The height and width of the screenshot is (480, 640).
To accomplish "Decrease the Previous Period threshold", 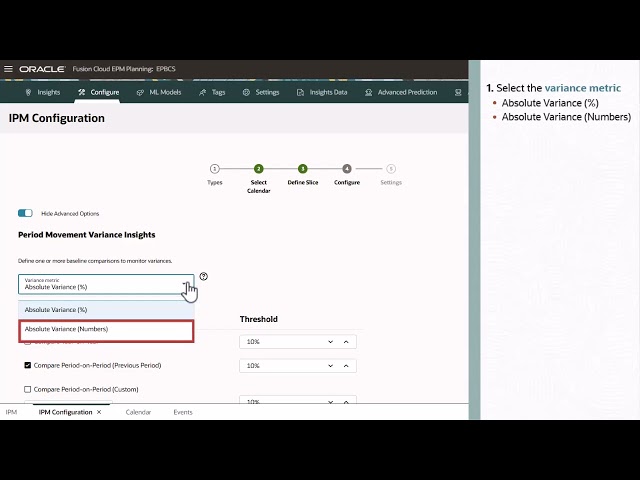I will pos(331,366).
